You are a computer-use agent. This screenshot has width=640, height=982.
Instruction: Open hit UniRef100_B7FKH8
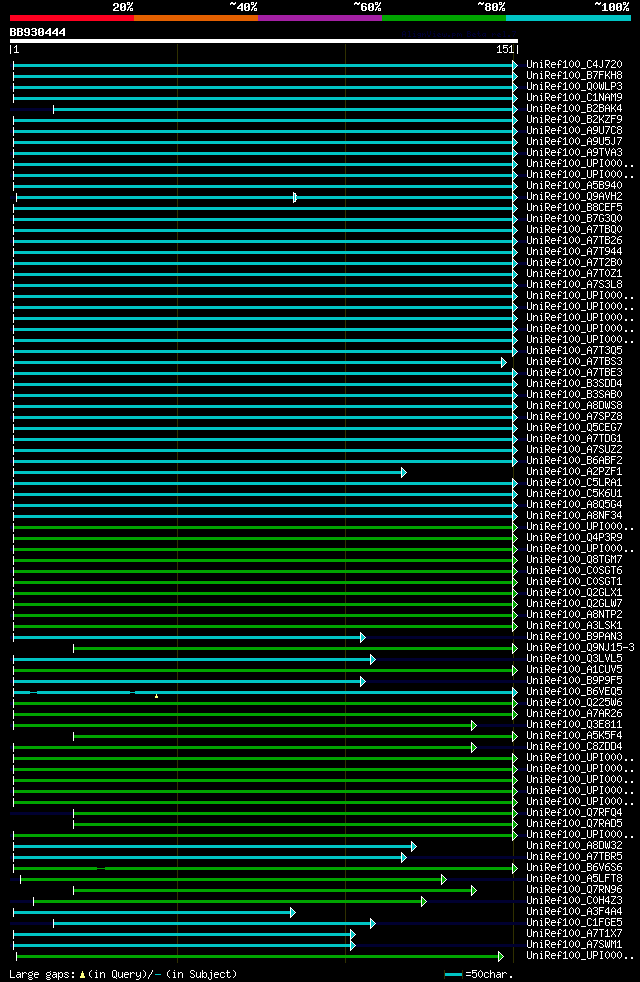(x=574, y=75)
